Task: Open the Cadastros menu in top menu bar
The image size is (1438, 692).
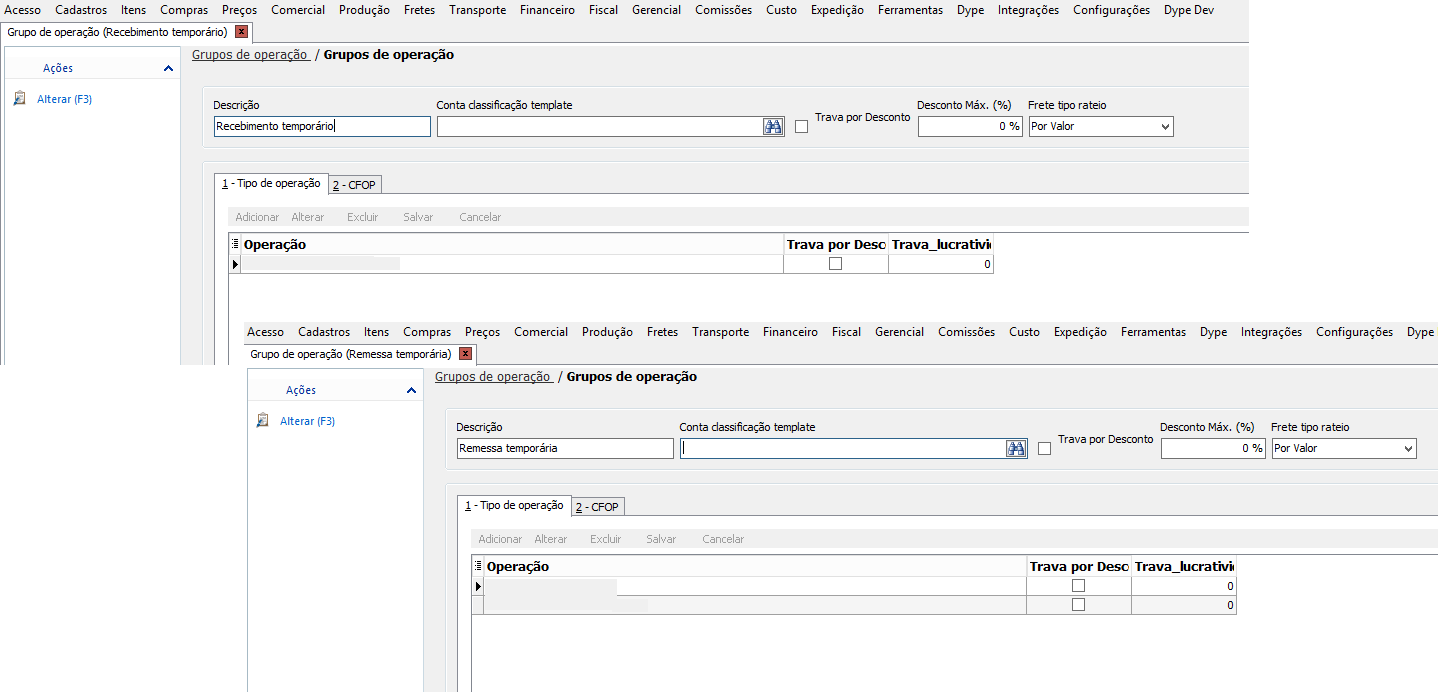Action: [81, 10]
